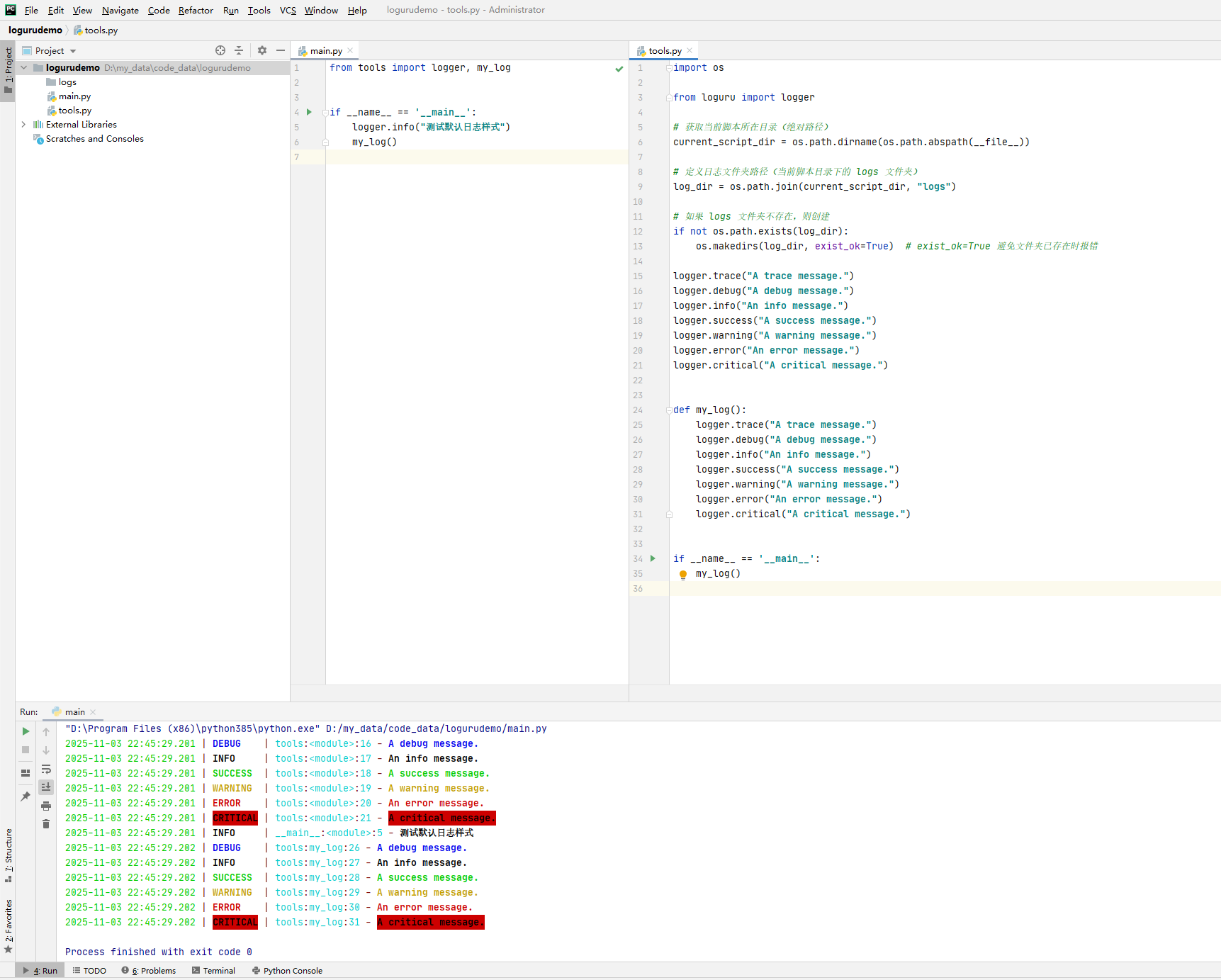Open the Terminal tool window

(x=213, y=970)
